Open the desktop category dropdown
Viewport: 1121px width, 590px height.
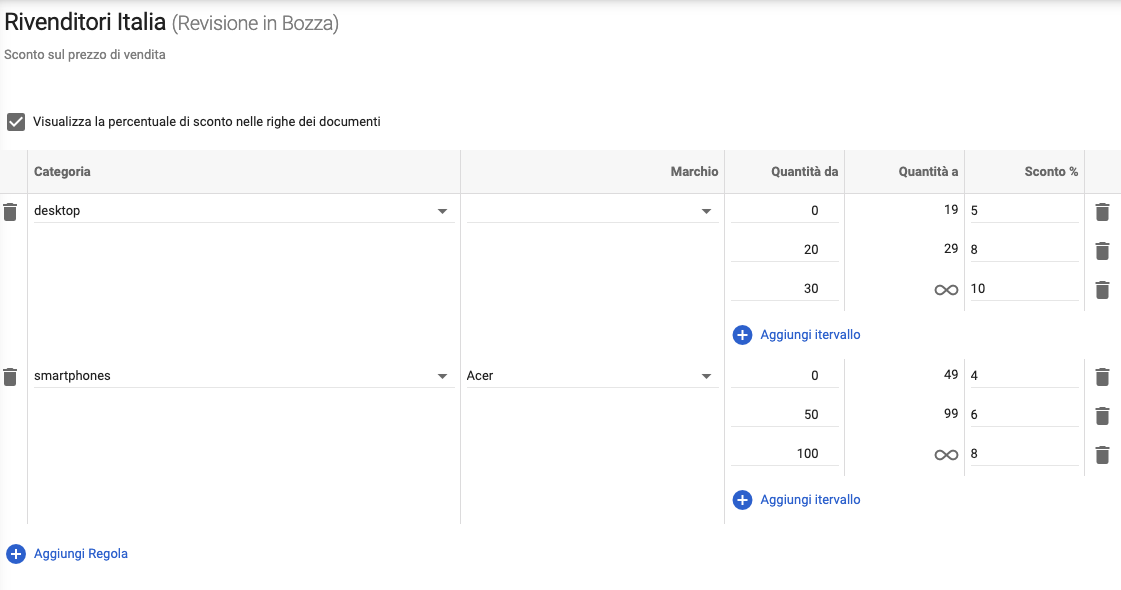point(441,211)
